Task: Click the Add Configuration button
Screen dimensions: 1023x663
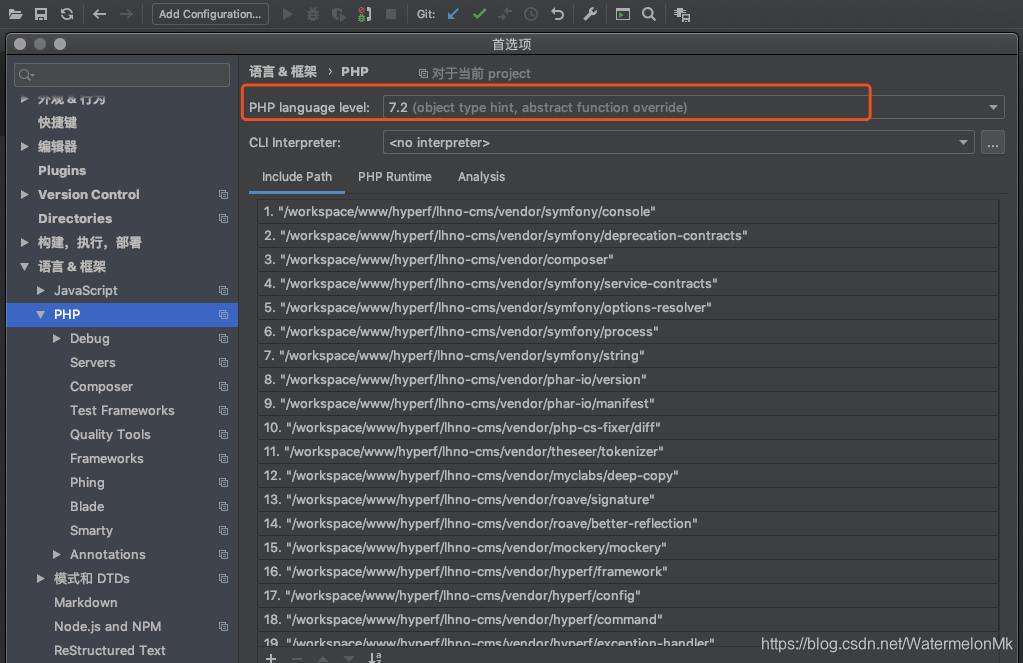Action: click(210, 14)
